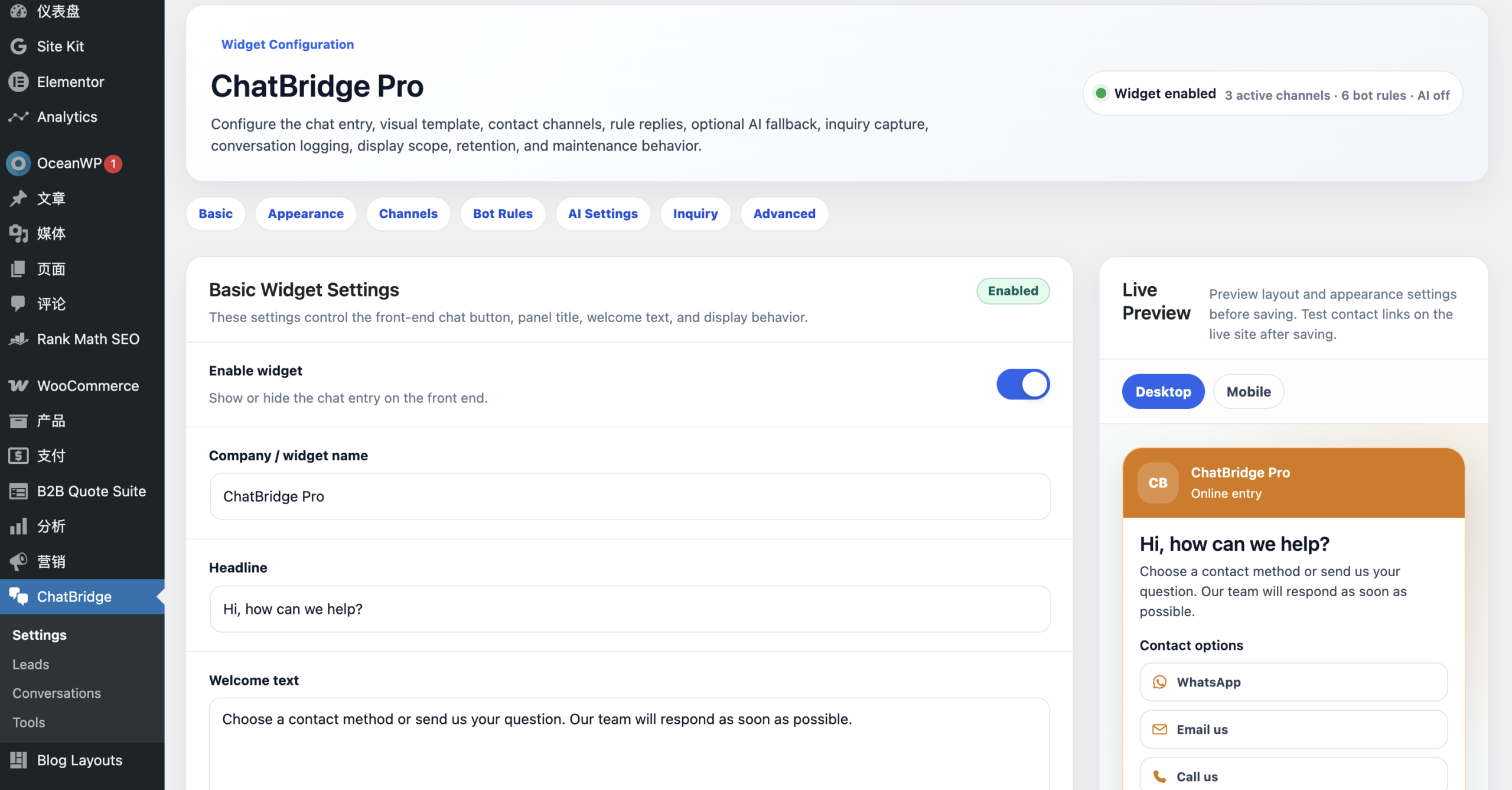Click the Headline input field
Viewport: 1512px width, 790px height.
tap(630, 609)
